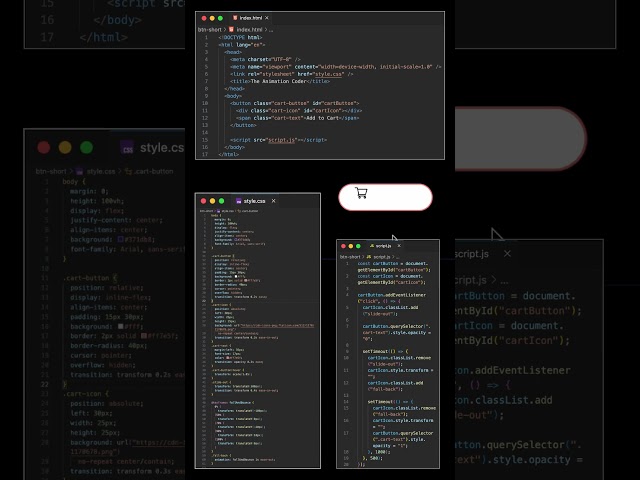Click the CSS file icon on the small style.css tab
This screenshot has width=640, height=480.
(x=239, y=201)
